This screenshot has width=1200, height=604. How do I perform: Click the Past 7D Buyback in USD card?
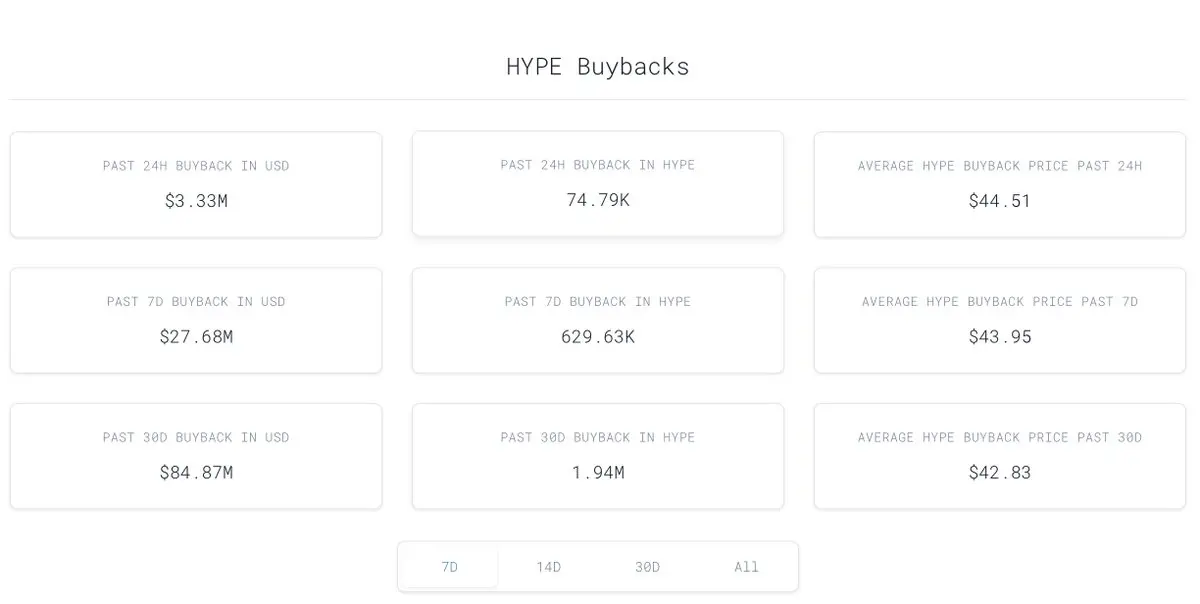pos(196,321)
